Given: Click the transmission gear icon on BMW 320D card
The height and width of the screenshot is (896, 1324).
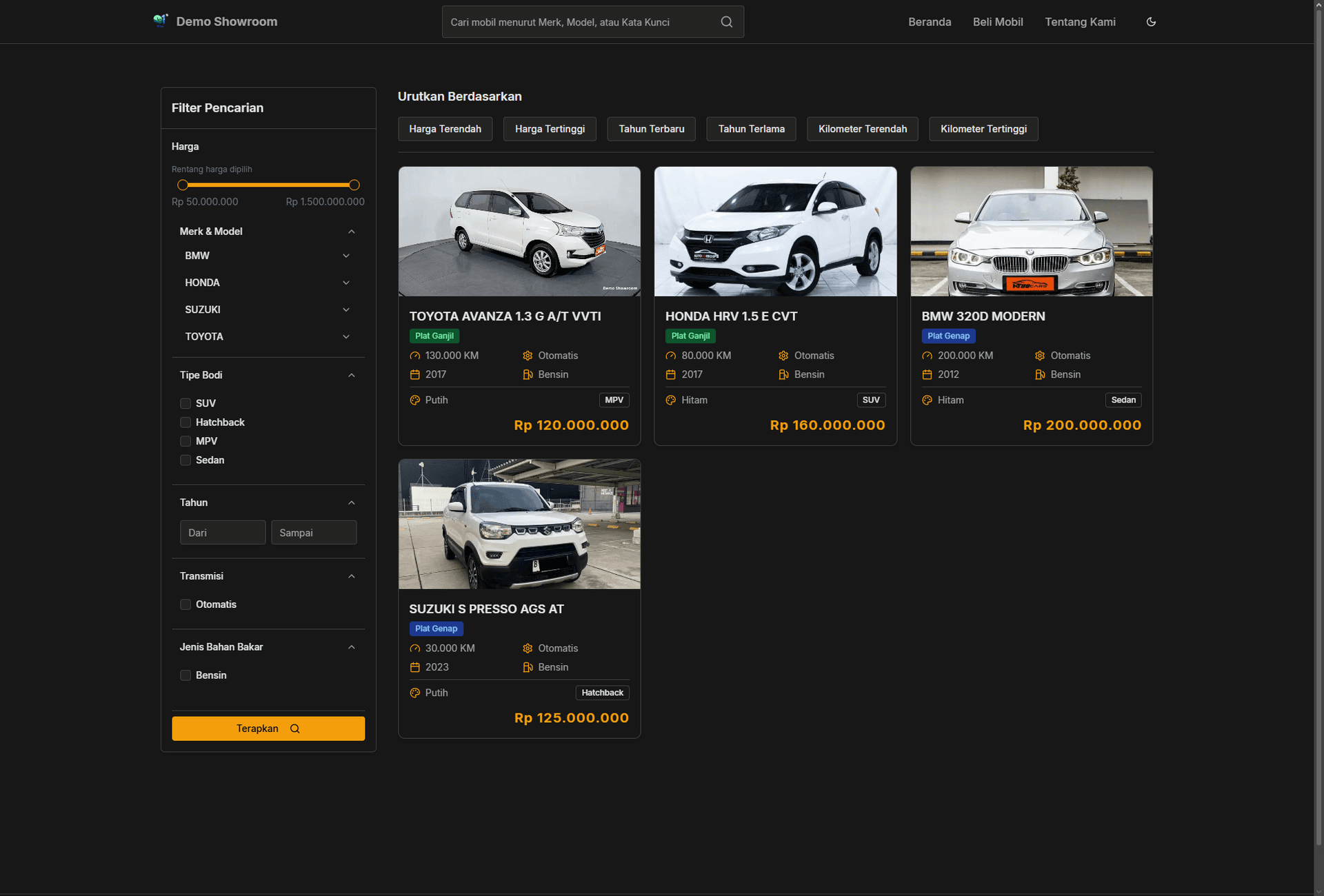Looking at the screenshot, I should 1040,356.
